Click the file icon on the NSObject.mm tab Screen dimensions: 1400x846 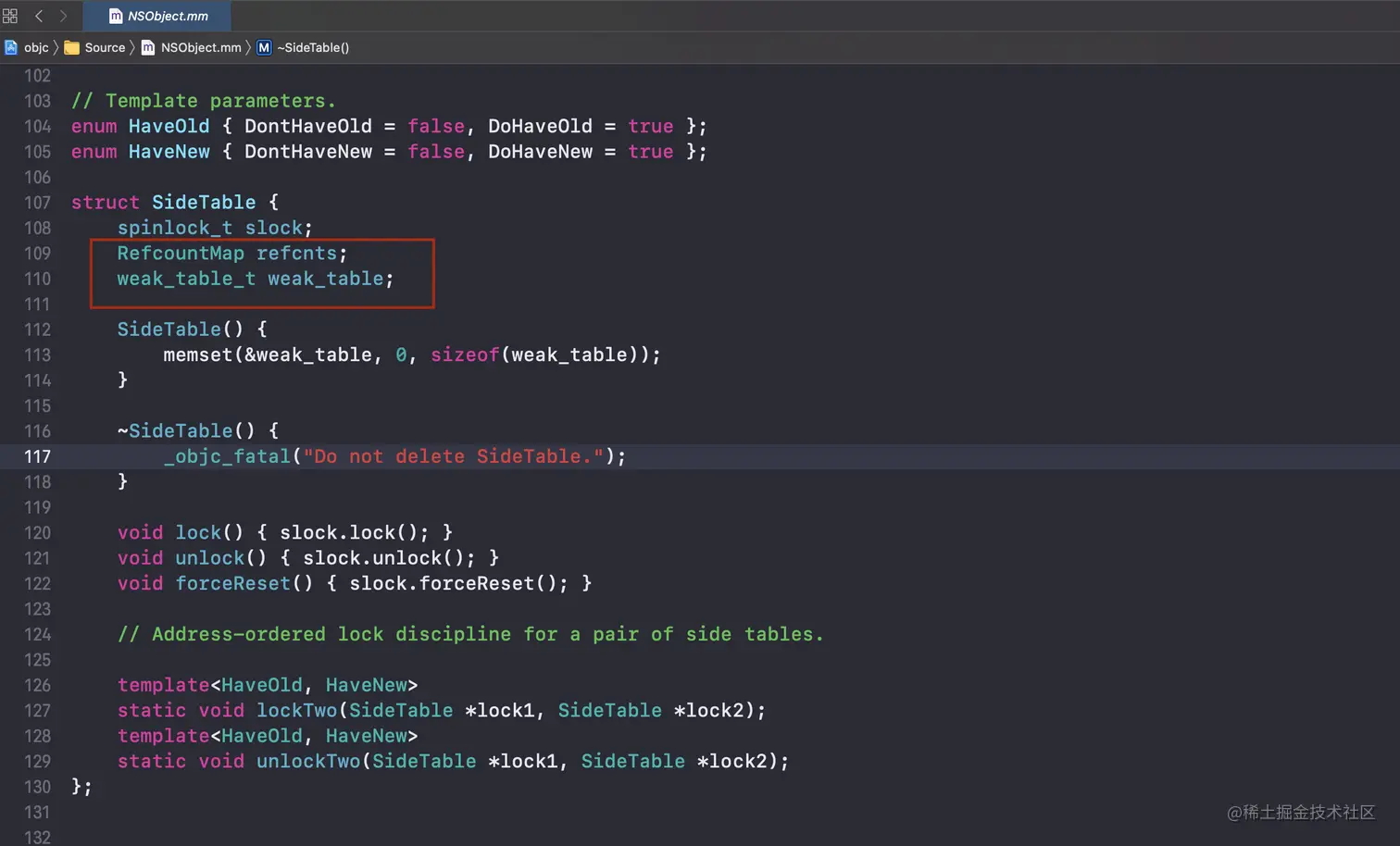pyautogui.click(x=116, y=16)
